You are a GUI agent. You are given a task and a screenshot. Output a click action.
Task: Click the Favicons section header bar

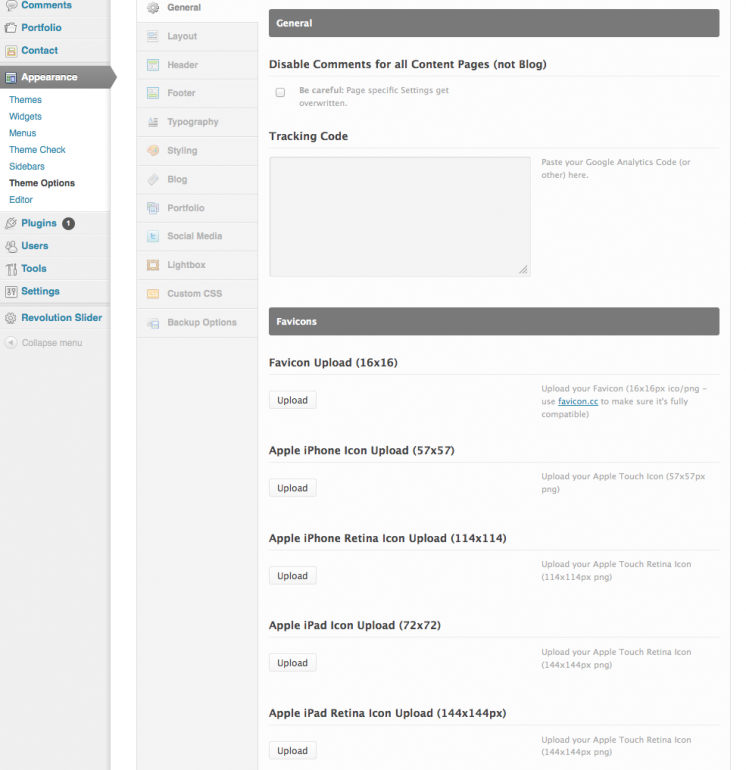coord(494,322)
